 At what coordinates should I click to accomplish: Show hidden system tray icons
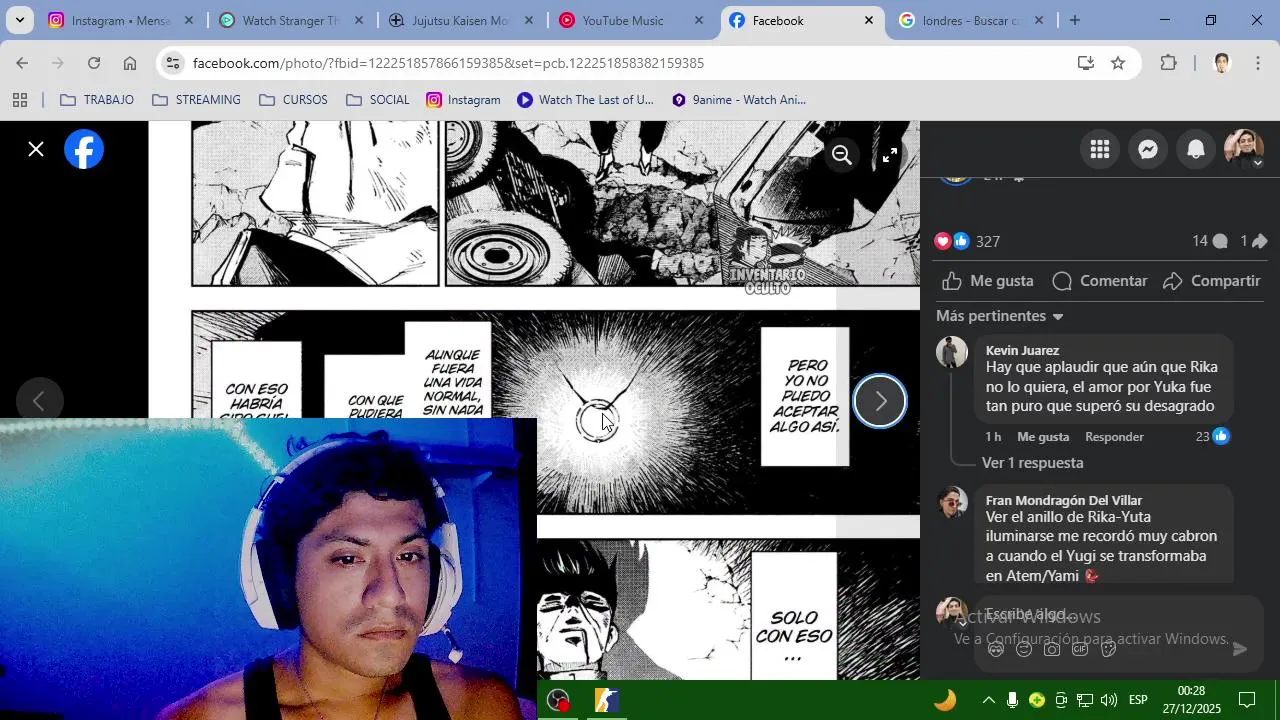coord(988,700)
